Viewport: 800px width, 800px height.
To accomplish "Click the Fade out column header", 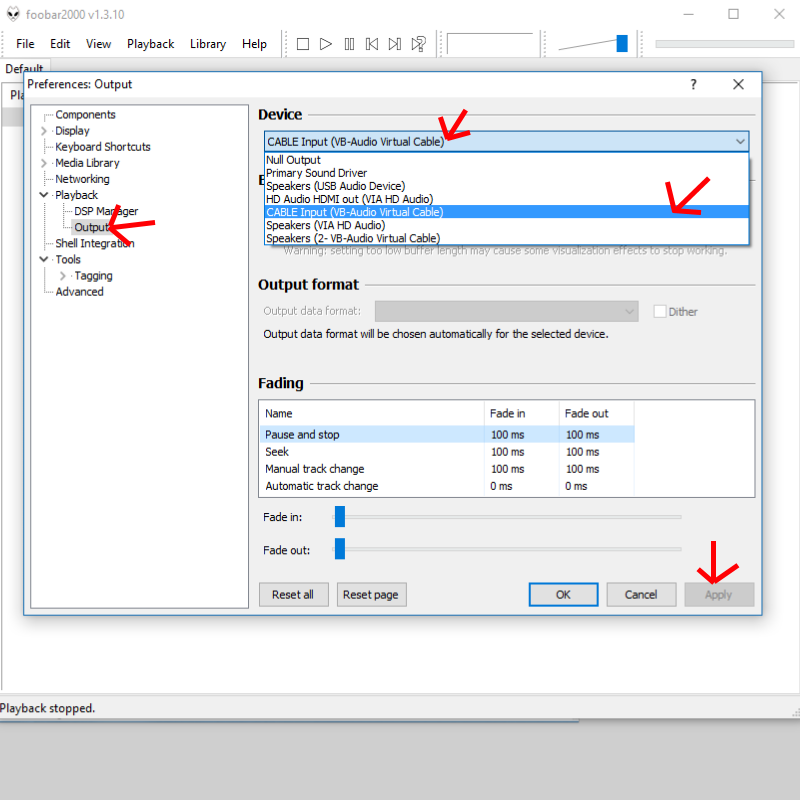I will coord(596,413).
